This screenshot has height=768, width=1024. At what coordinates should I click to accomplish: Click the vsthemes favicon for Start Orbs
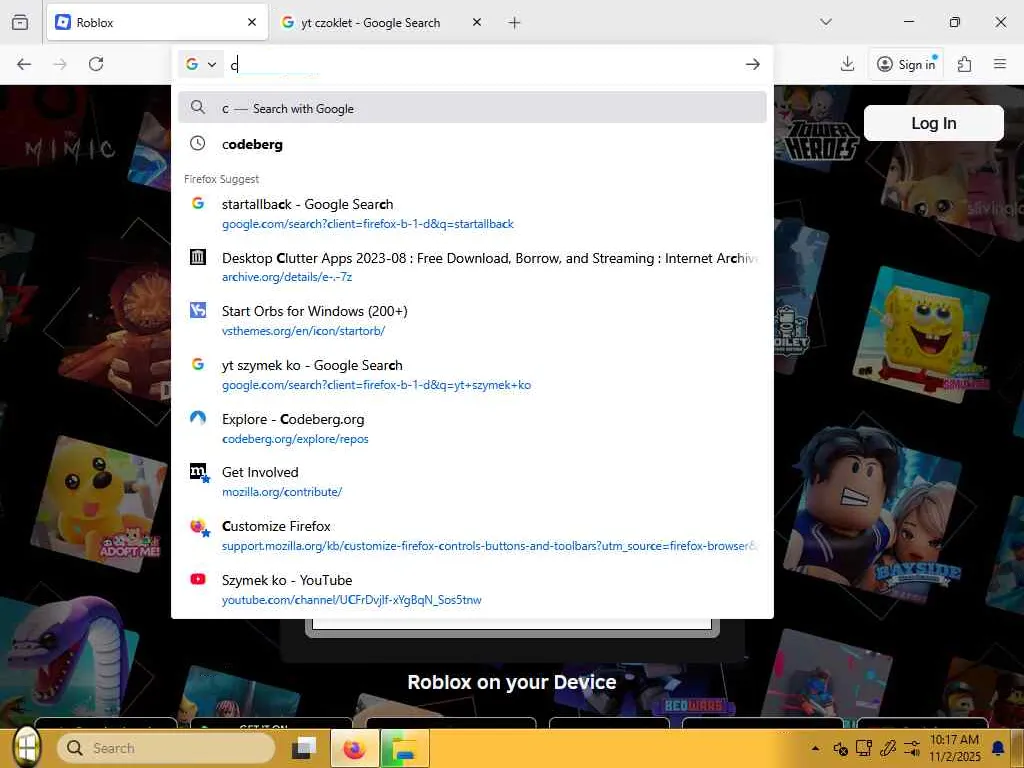(197, 310)
